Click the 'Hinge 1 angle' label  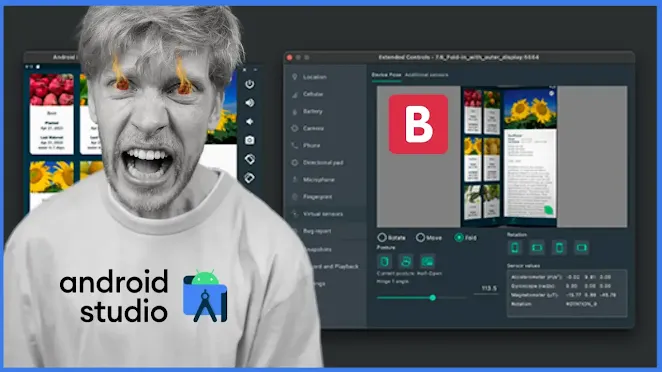click(x=392, y=281)
